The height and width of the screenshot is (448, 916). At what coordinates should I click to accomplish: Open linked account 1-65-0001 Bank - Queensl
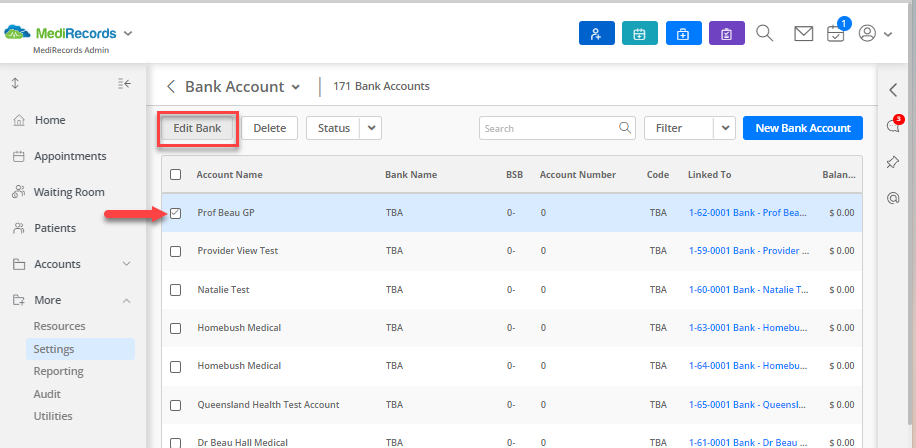(749, 405)
